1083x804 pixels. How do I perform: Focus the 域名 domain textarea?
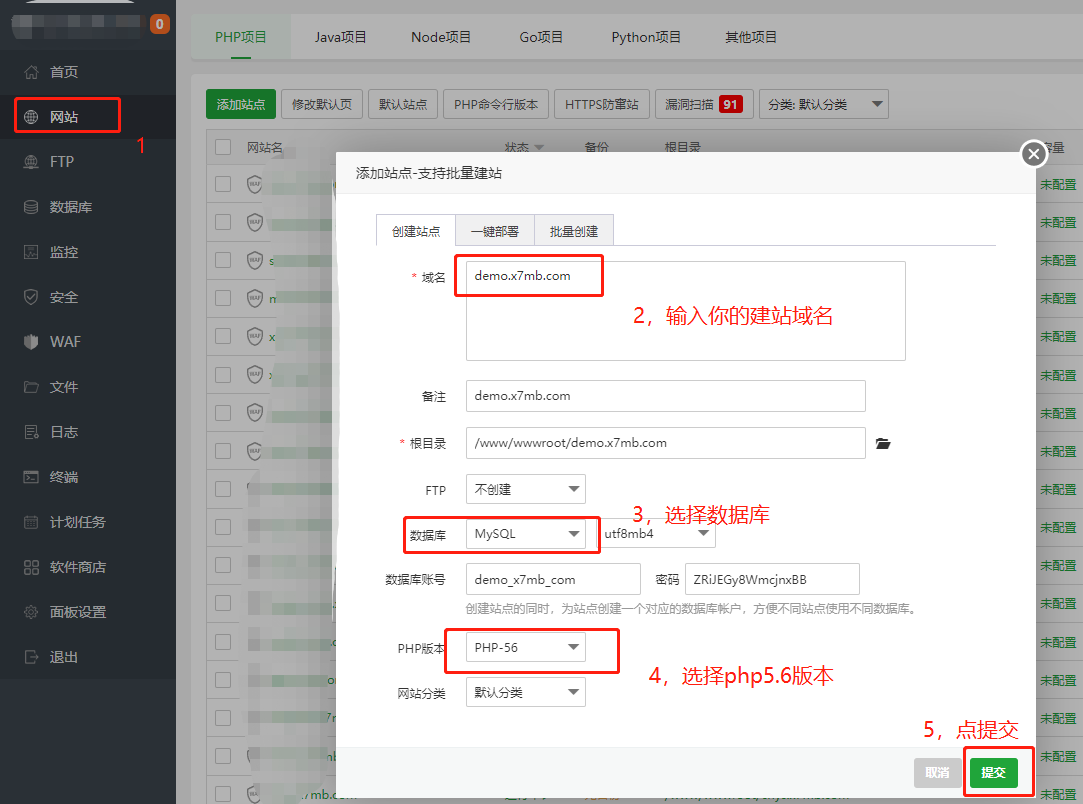685,311
